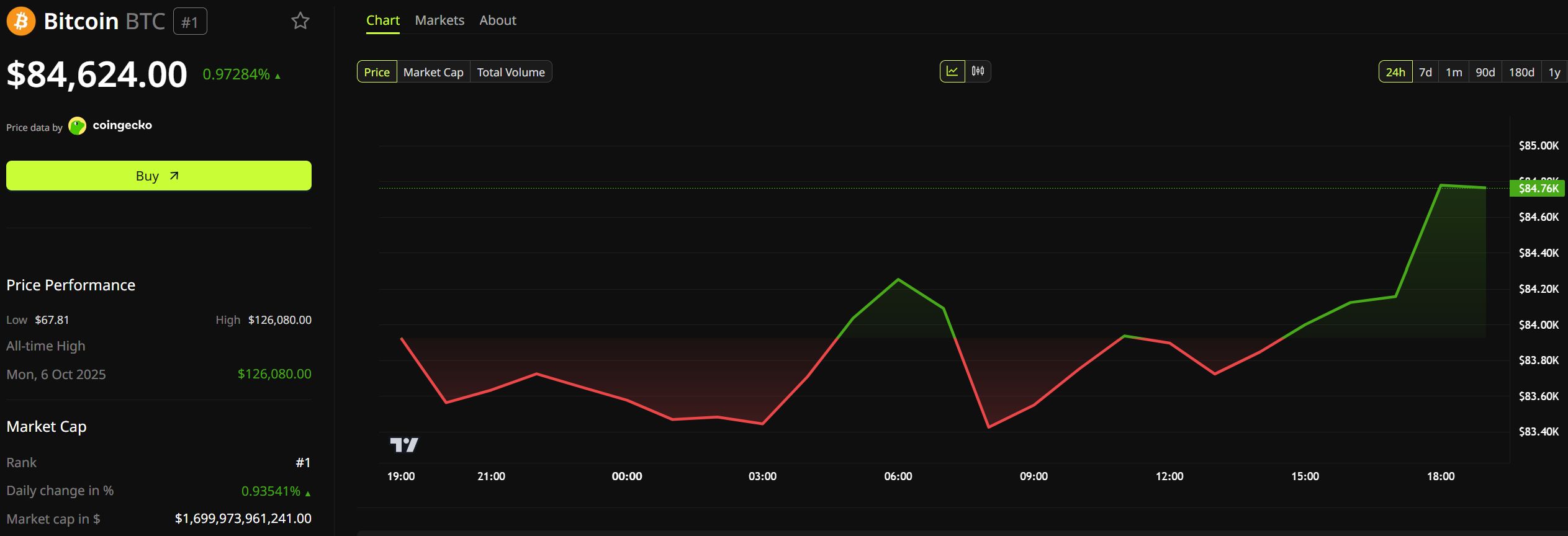Click the Low $67.81 value

52,320
